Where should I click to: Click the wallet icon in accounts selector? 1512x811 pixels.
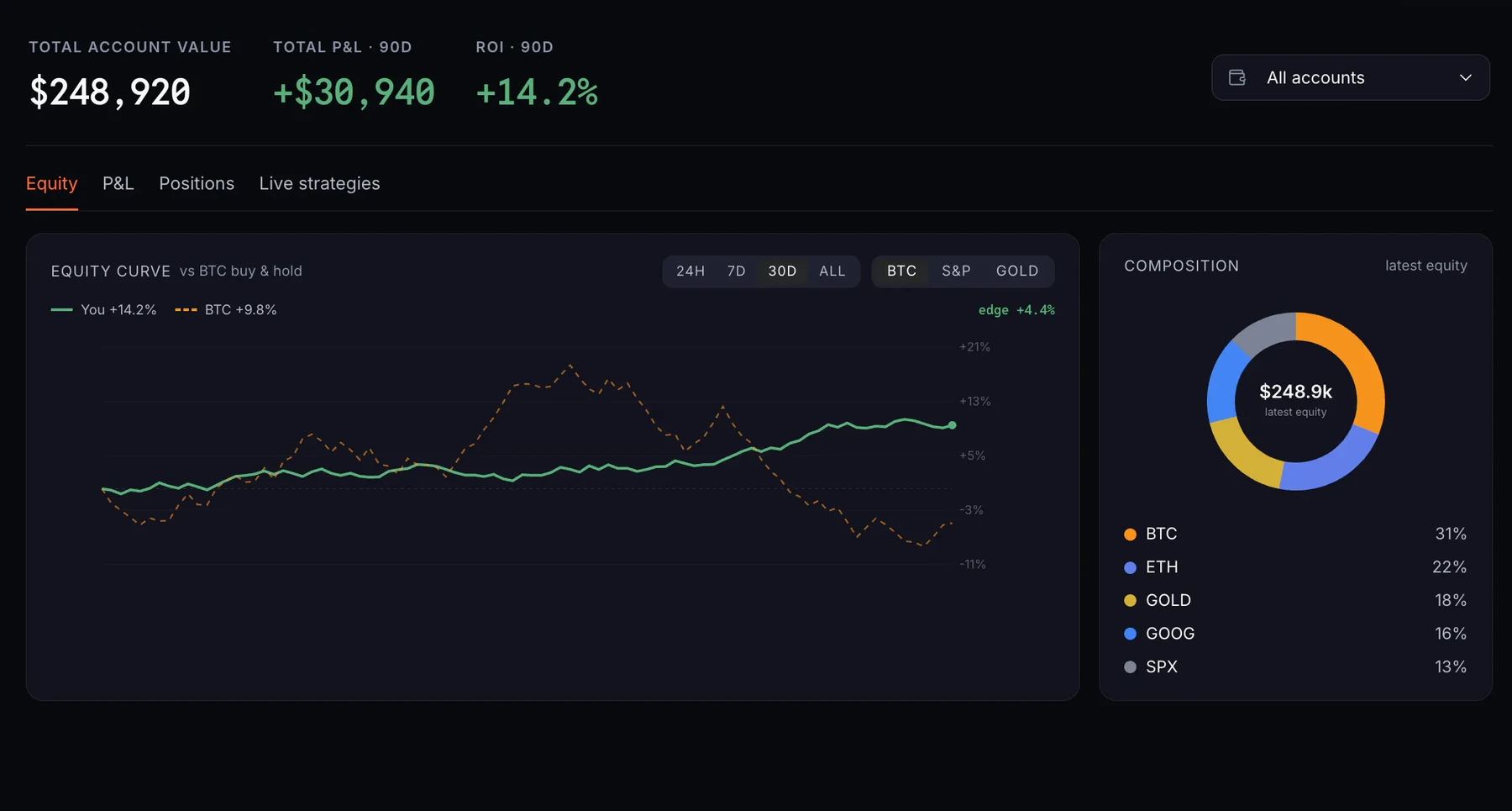[1237, 77]
